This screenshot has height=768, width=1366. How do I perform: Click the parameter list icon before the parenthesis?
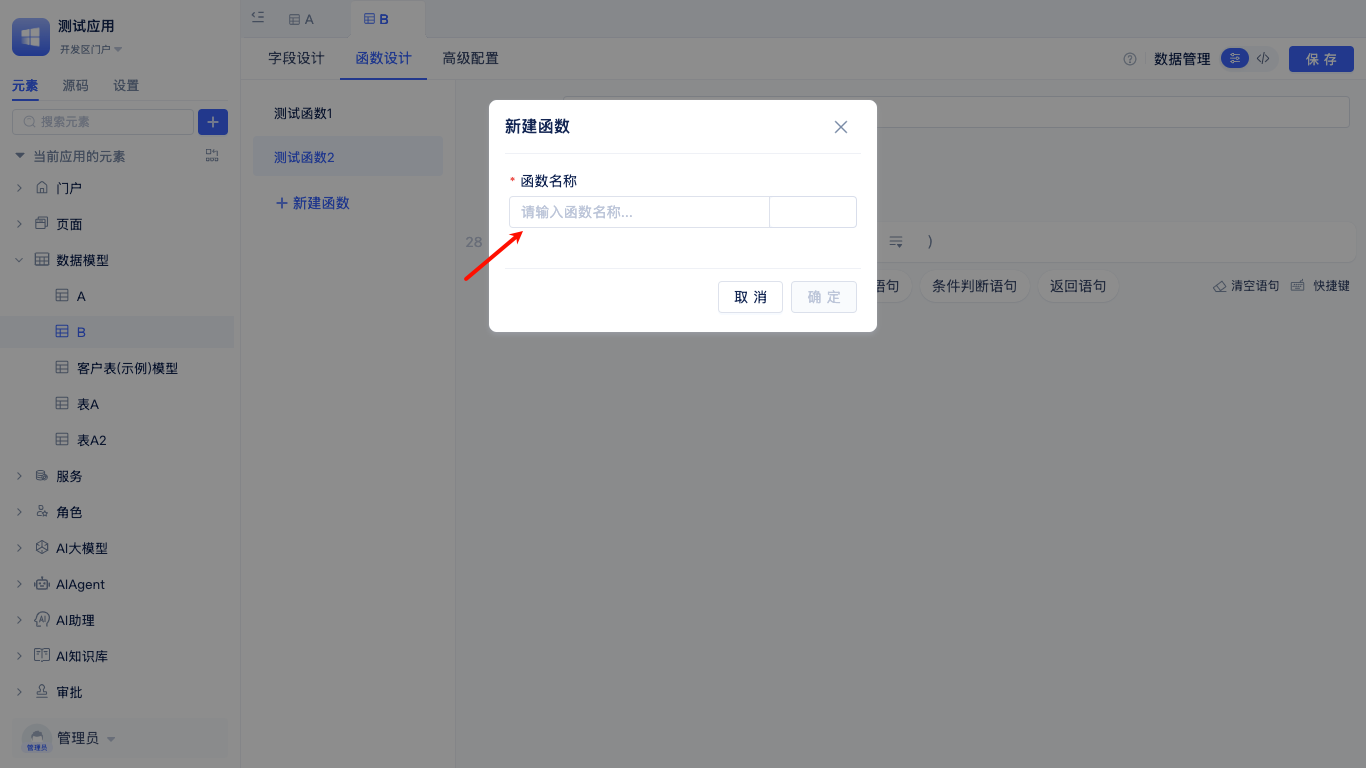pyautogui.click(x=896, y=242)
